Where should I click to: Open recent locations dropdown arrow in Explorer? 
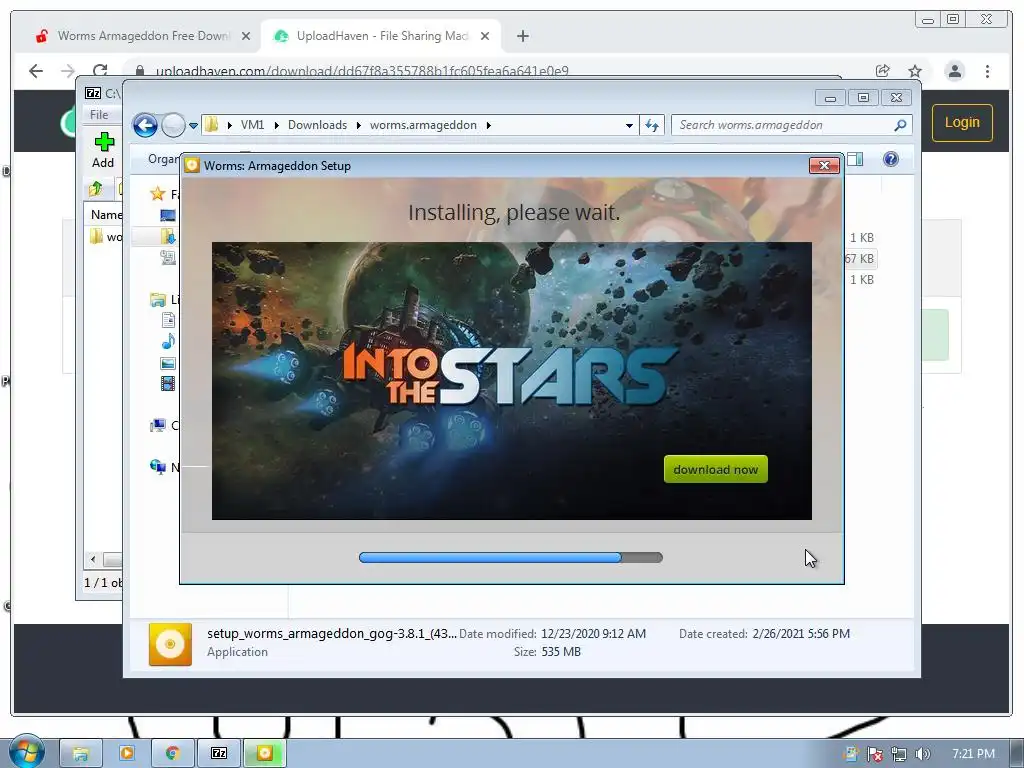tap(193, 125)
